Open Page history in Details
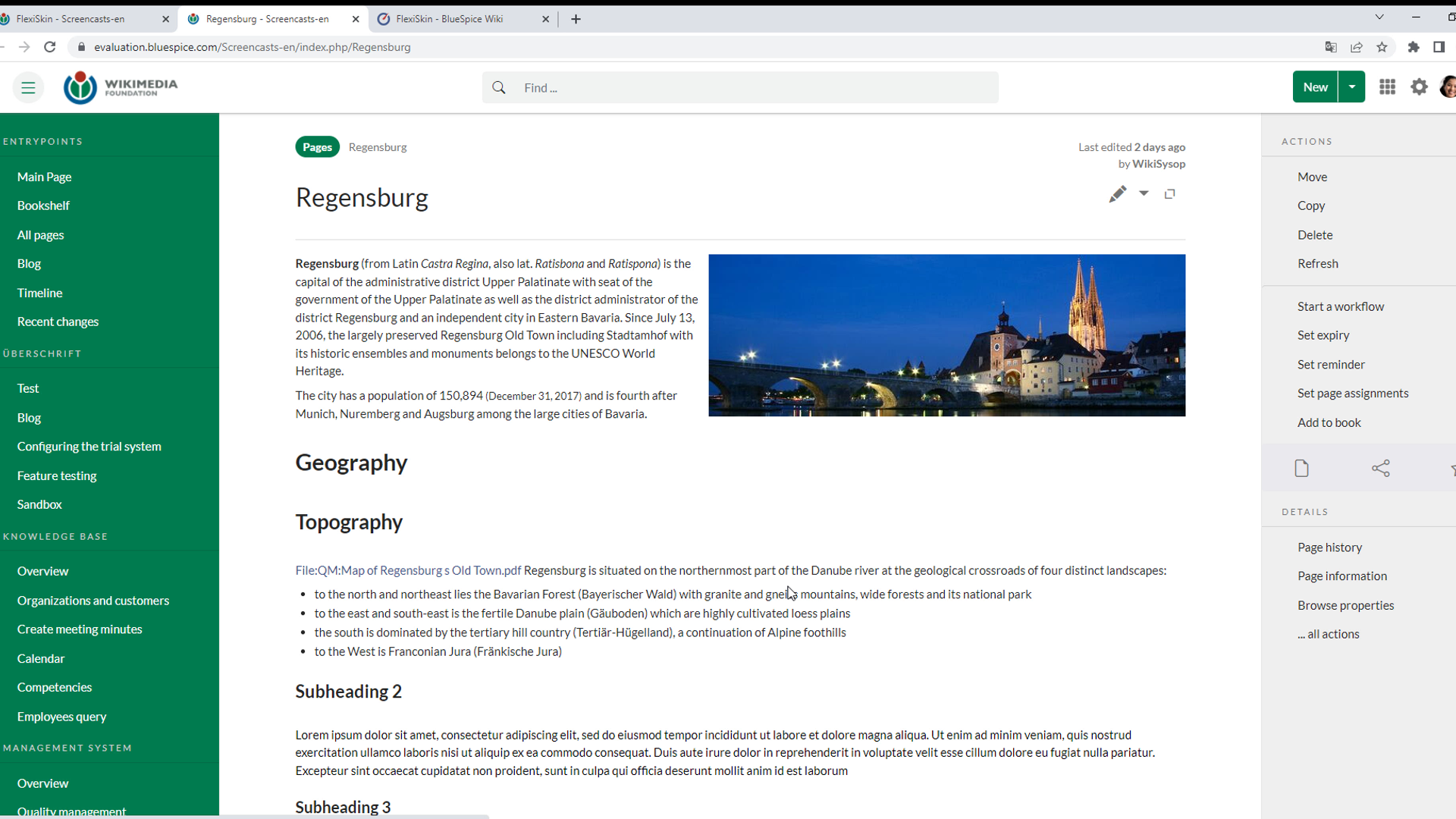1456x819 pixels. (1329, 548)
